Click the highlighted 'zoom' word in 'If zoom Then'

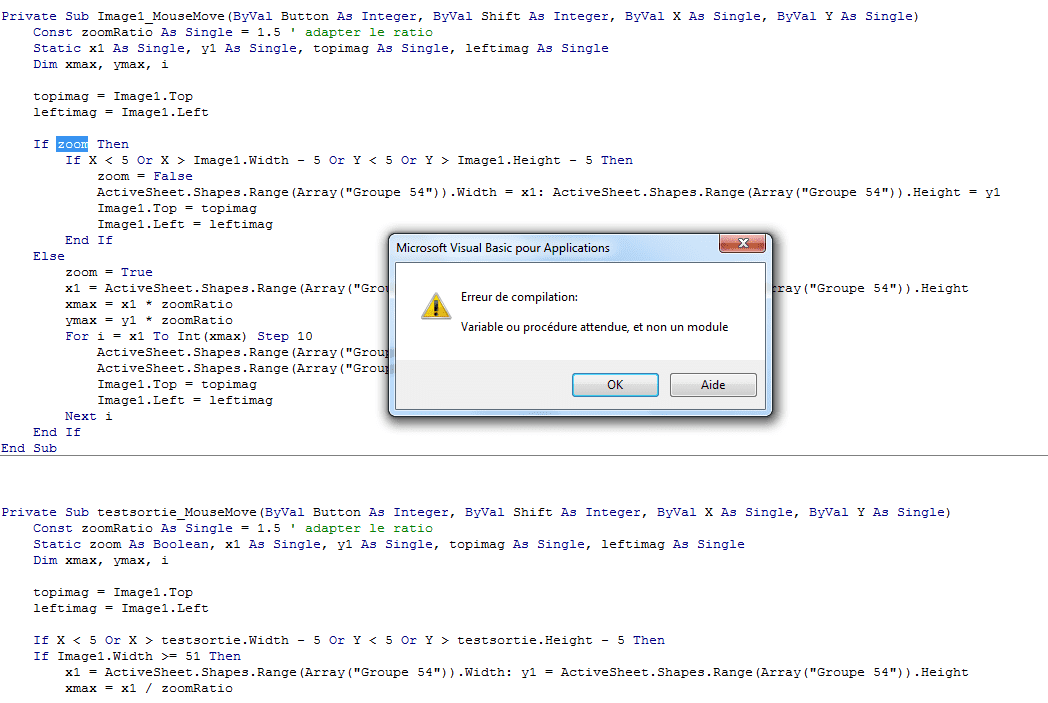click(72, 144)
